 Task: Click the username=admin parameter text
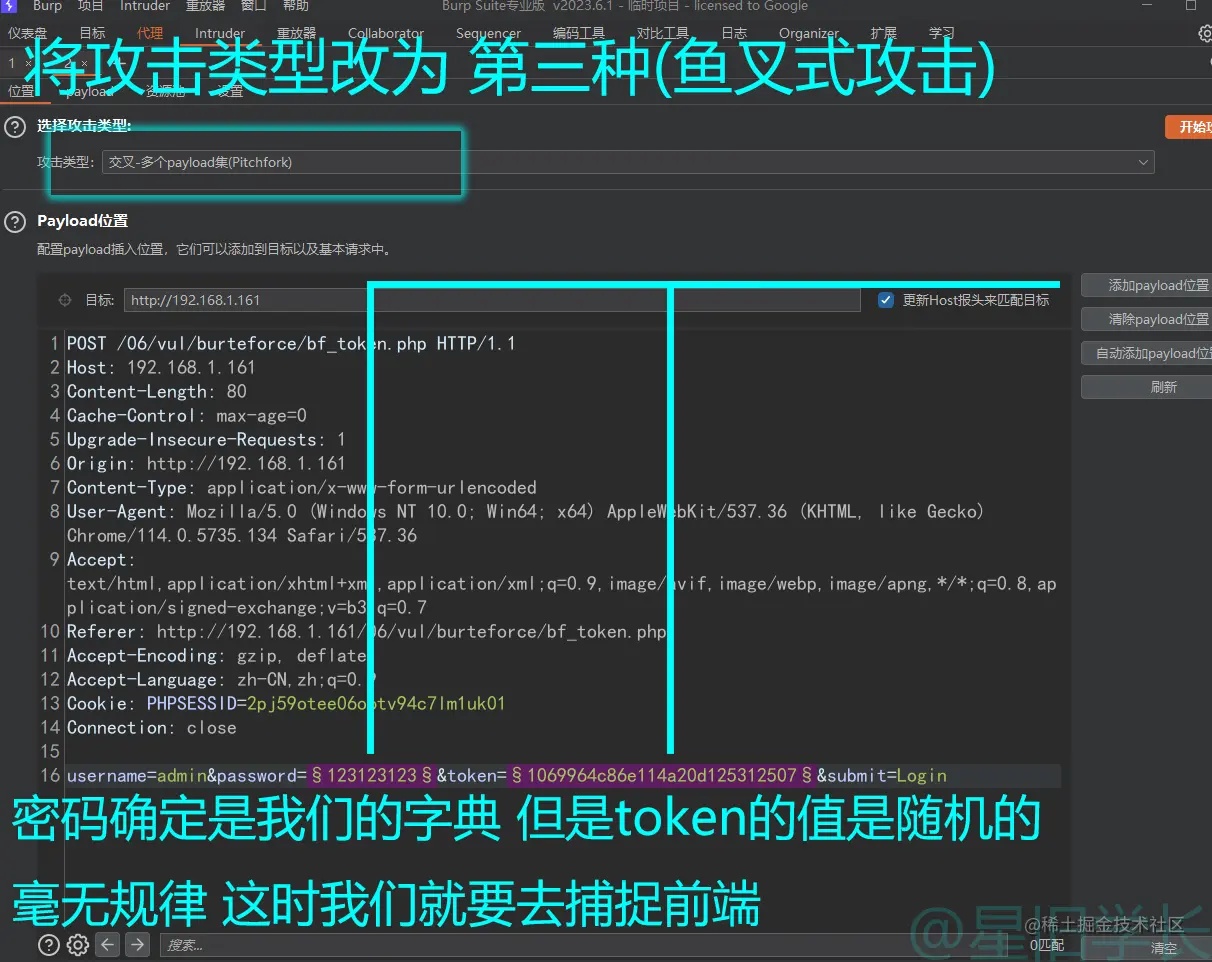[x=137, y=775]
